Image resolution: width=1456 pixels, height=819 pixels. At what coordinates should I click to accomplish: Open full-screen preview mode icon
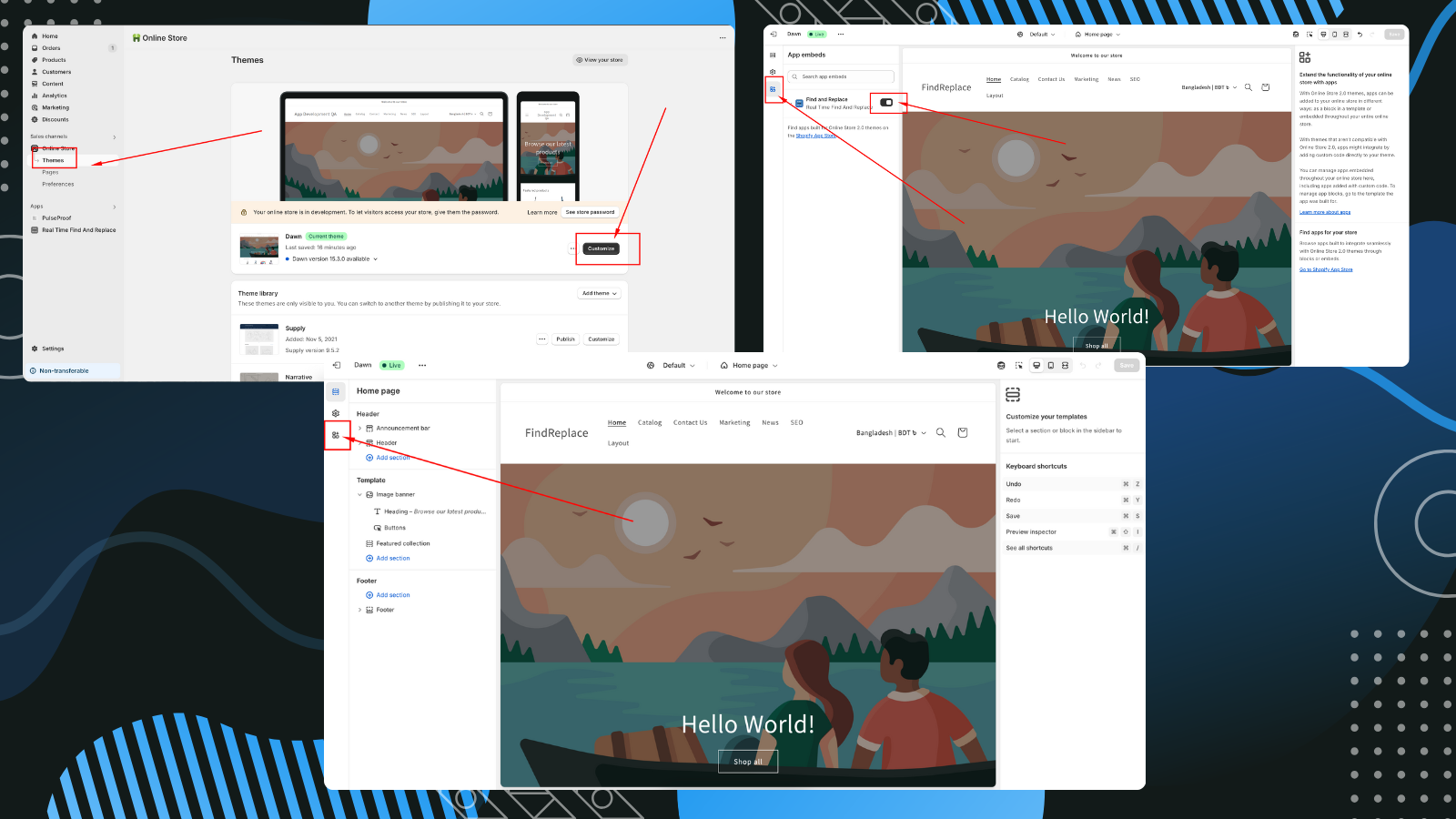click(x=1065, y=365)
